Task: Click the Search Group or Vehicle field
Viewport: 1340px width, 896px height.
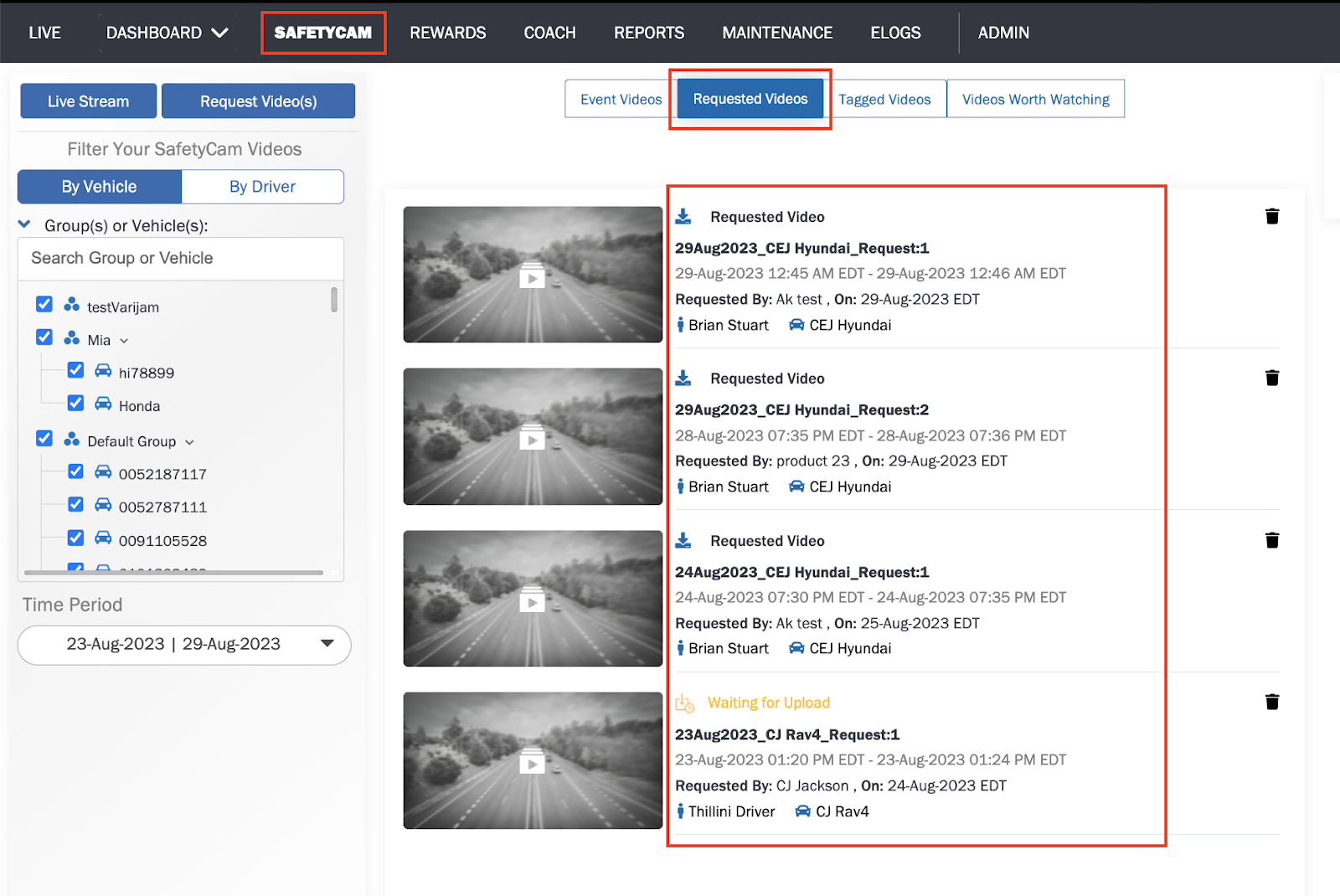Action: point(181,259)
